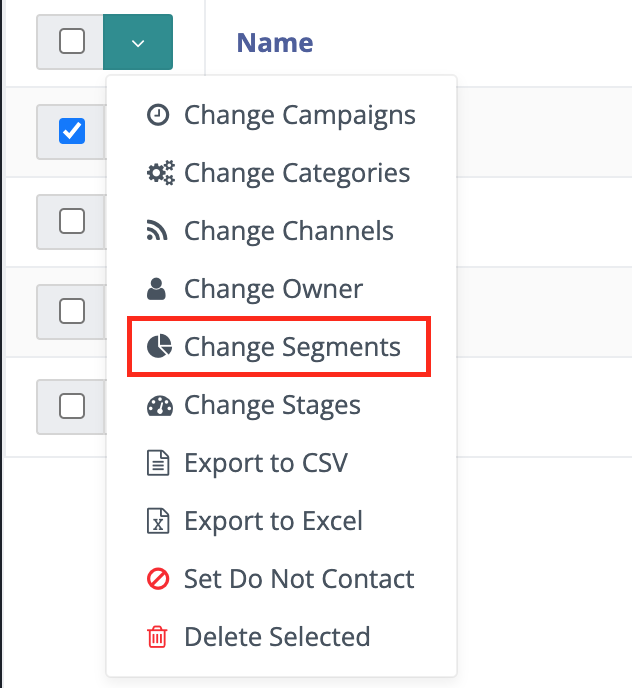Image resolution: width=632 pixels, height=688 pixels.
Task: Uncheck the checked first row checkbox
Action: coord(72,131)
